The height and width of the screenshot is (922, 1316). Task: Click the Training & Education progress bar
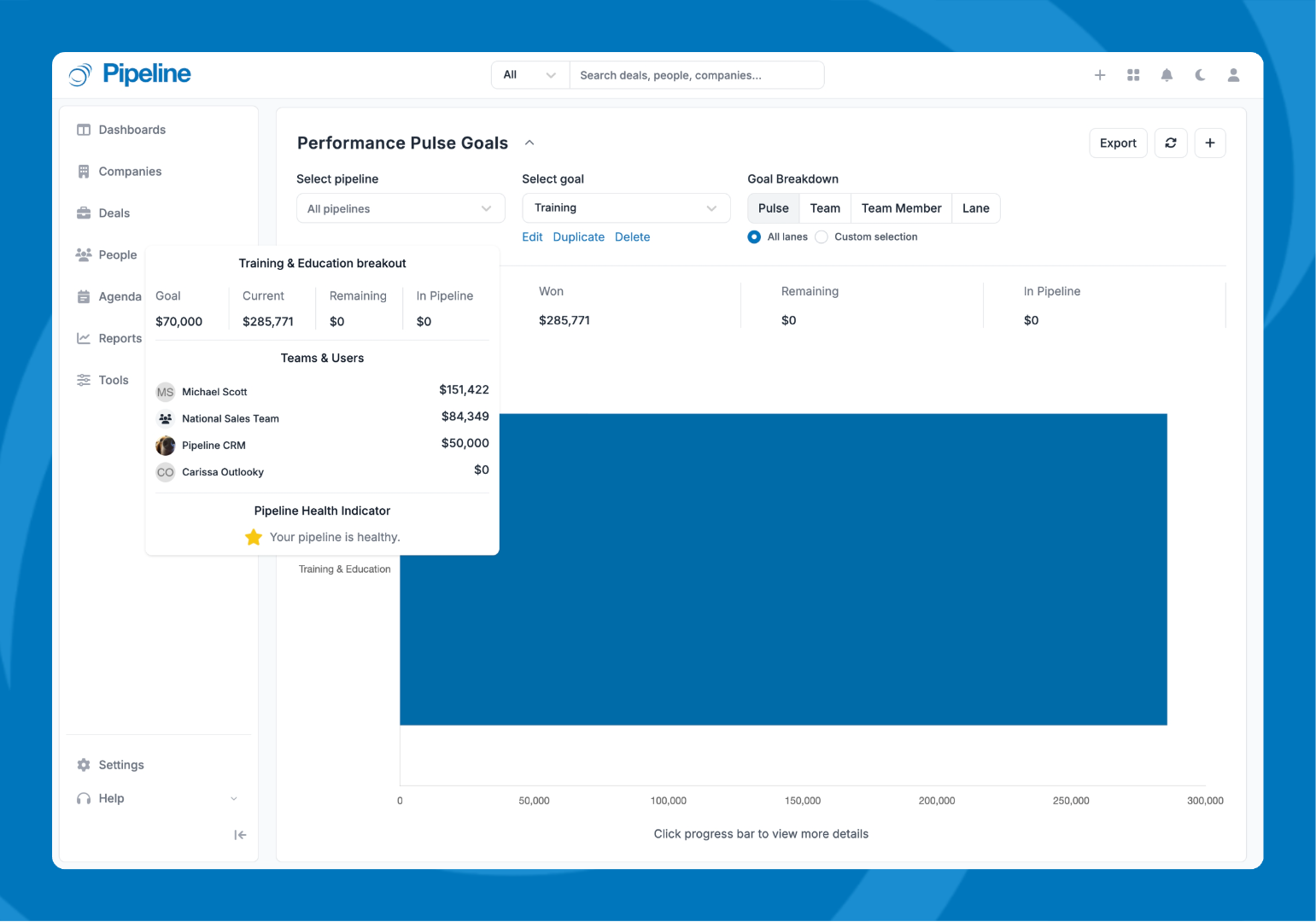click(782, 598)
